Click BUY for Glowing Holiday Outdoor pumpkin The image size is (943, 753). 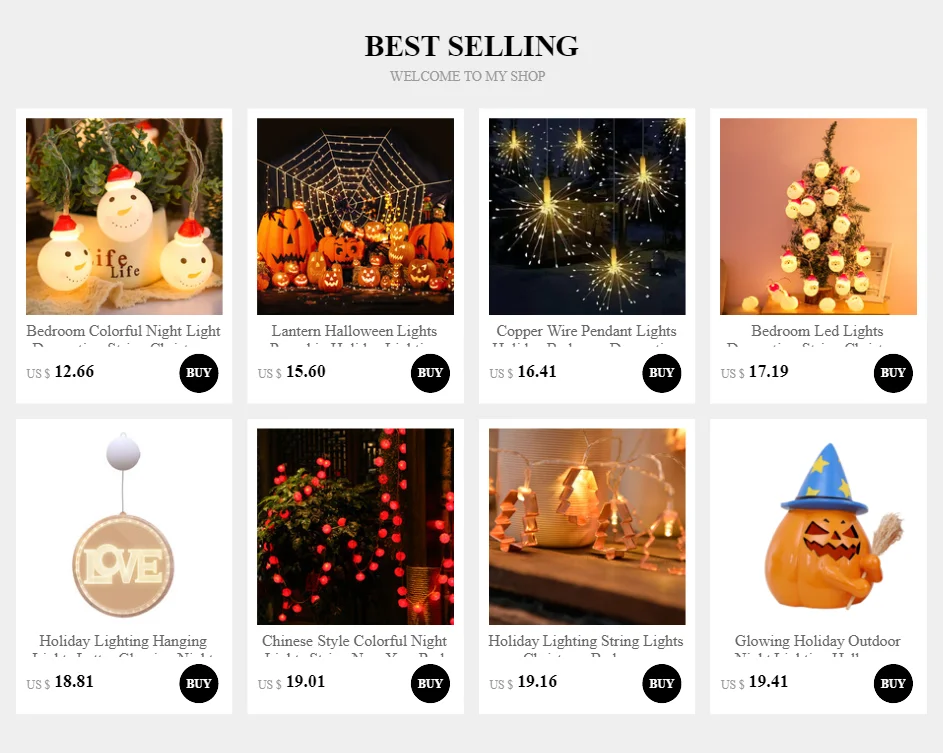[x=893, y=683]
